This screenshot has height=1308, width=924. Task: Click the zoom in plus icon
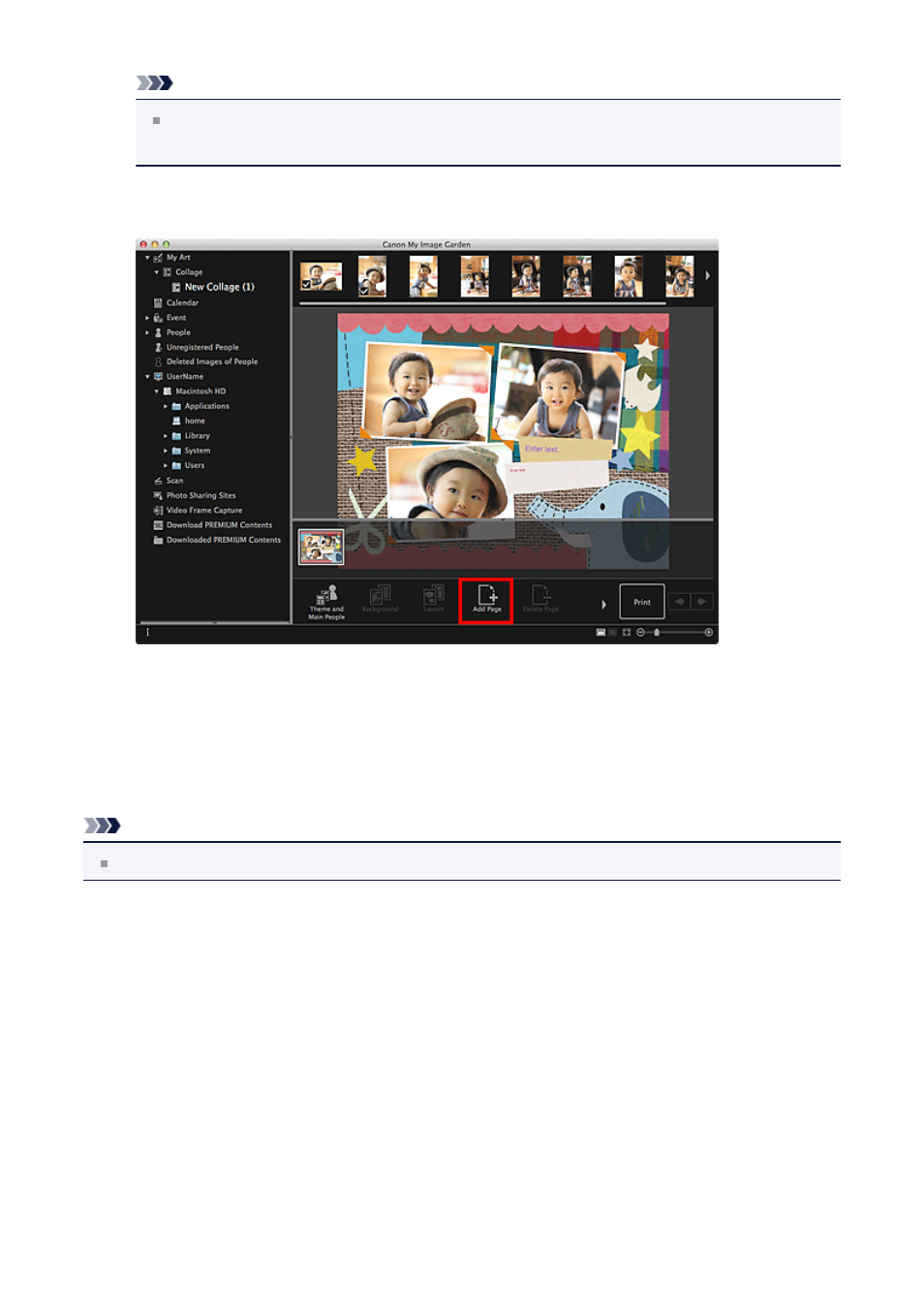709,632
